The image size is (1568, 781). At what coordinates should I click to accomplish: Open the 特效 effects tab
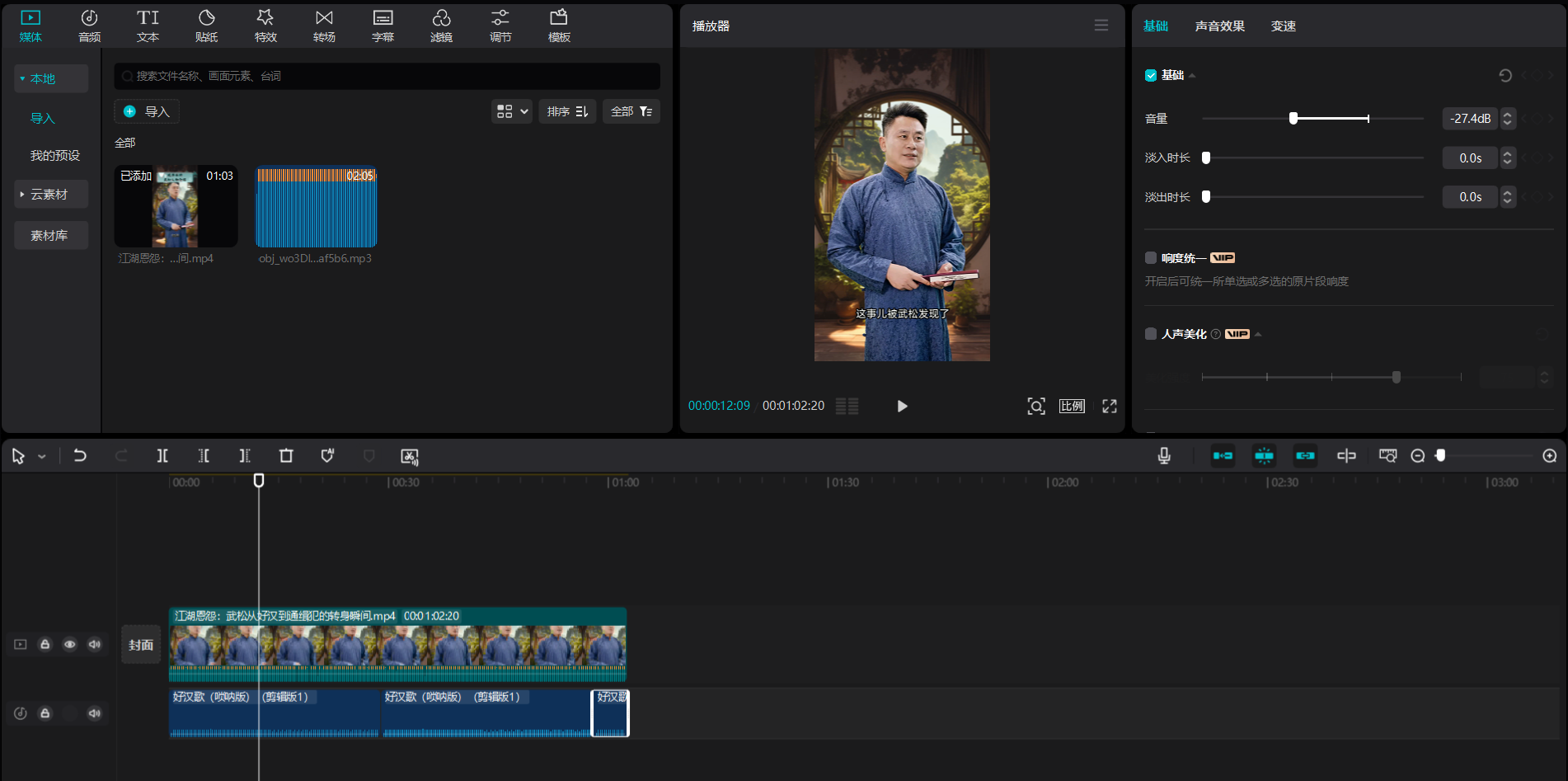coord(265,26)
